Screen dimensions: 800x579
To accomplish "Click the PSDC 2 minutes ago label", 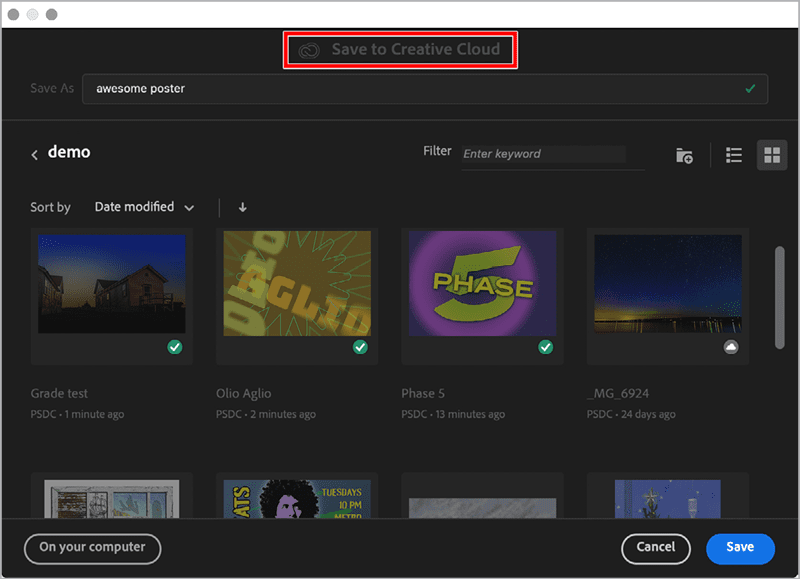I will pos(266,414).
